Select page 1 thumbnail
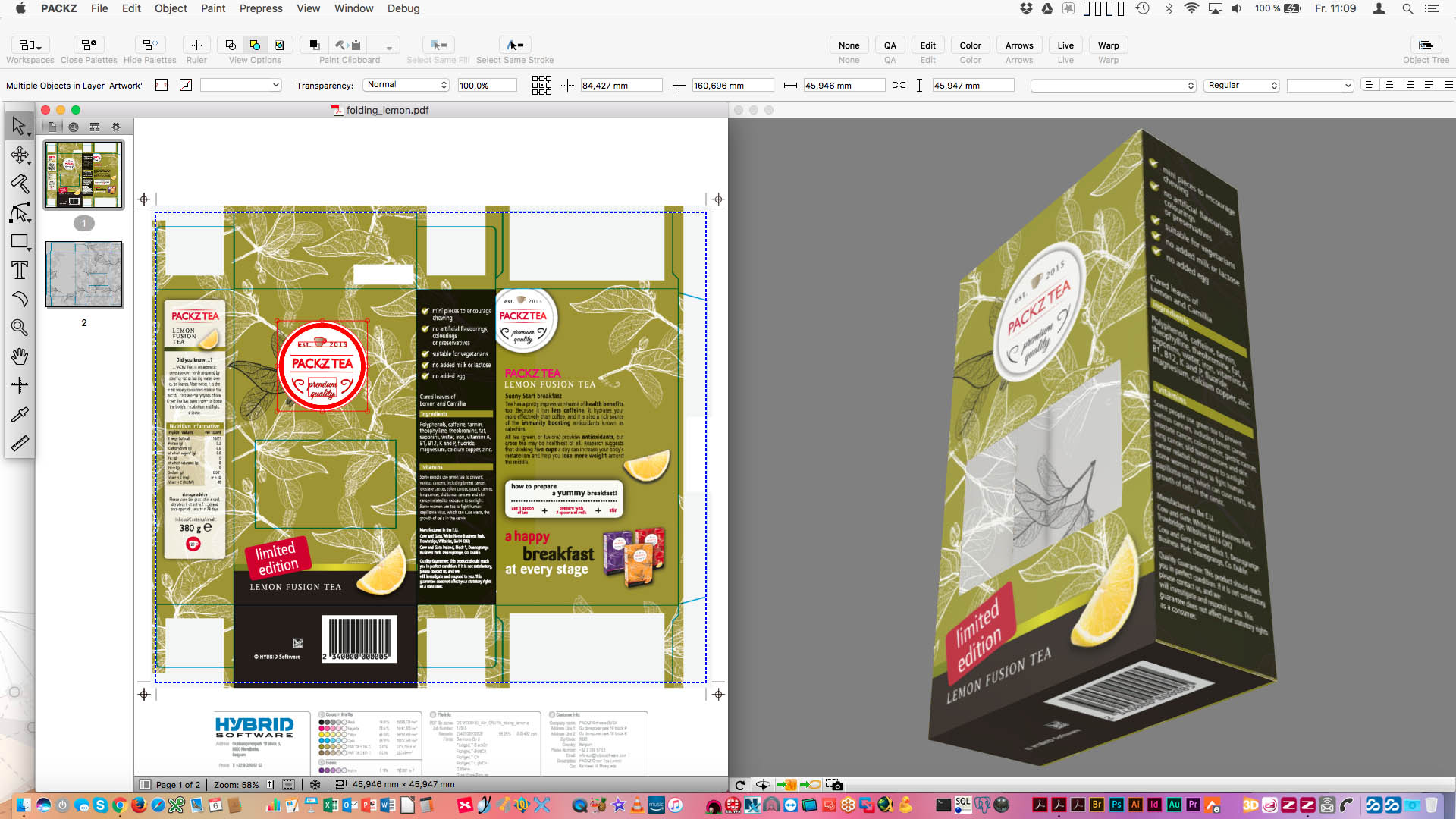Screen dimensions: 1456x819 point(83,174)
